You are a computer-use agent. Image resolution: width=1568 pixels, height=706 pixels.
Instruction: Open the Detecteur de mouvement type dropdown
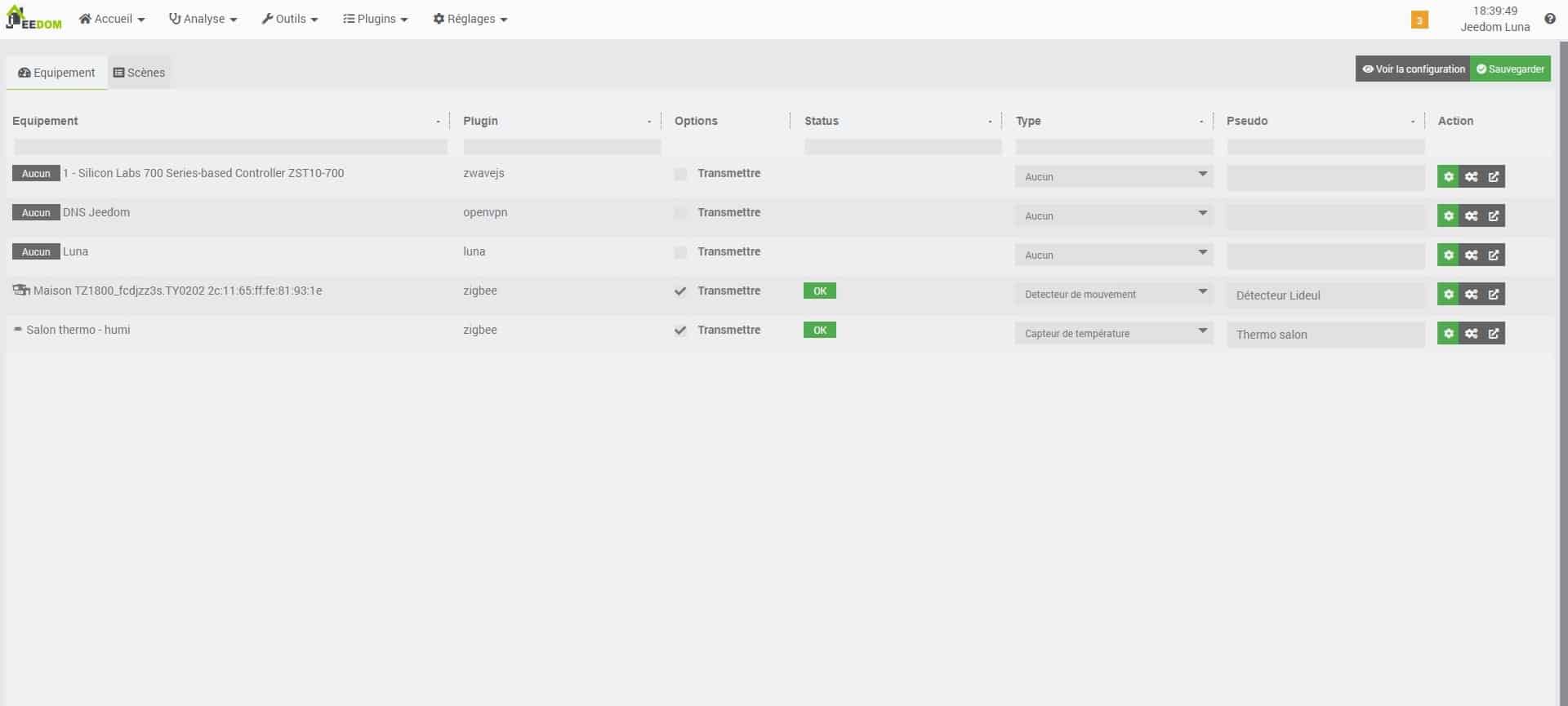point(1114,294)
